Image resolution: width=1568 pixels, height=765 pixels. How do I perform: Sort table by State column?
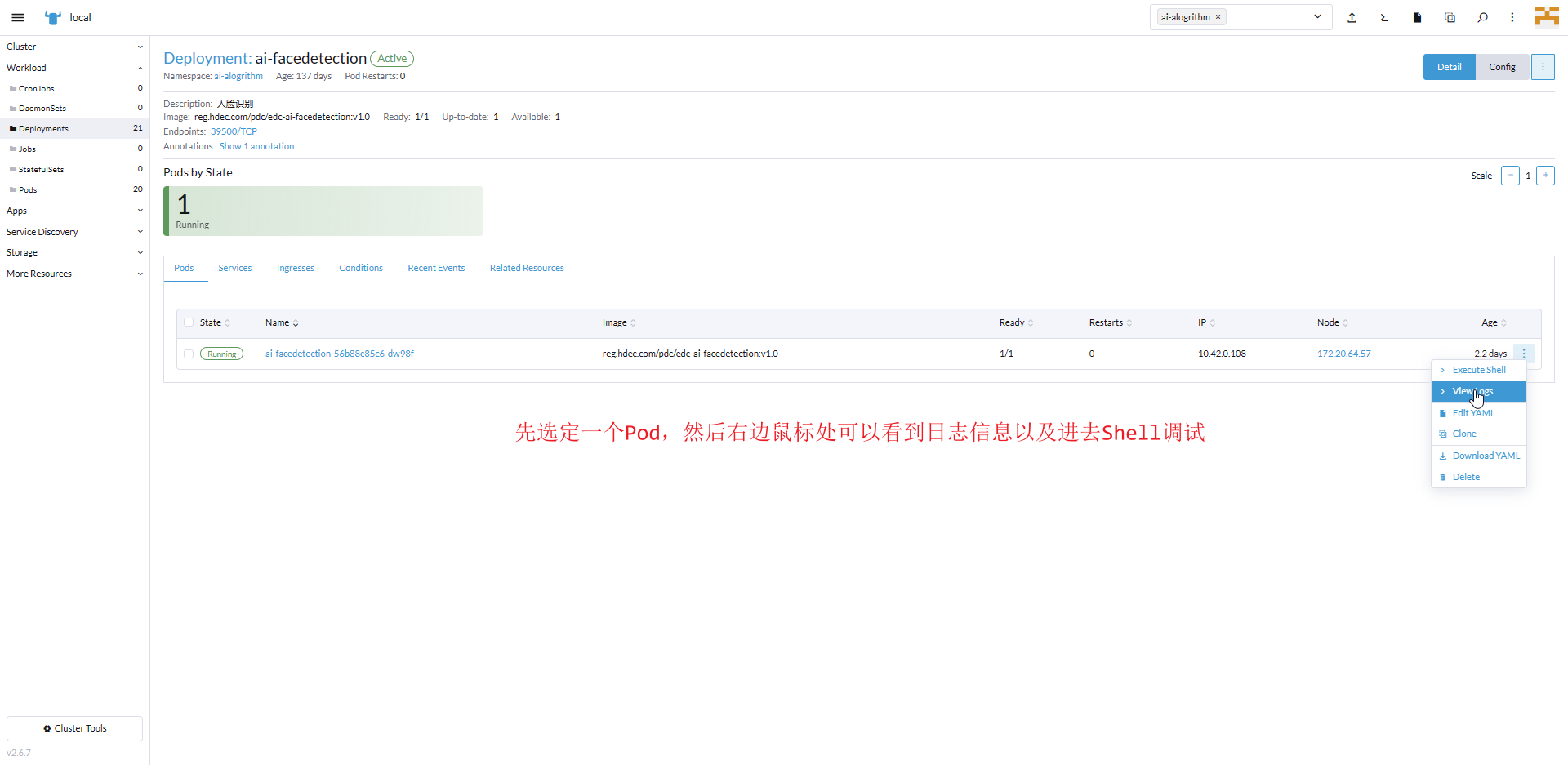215,322
